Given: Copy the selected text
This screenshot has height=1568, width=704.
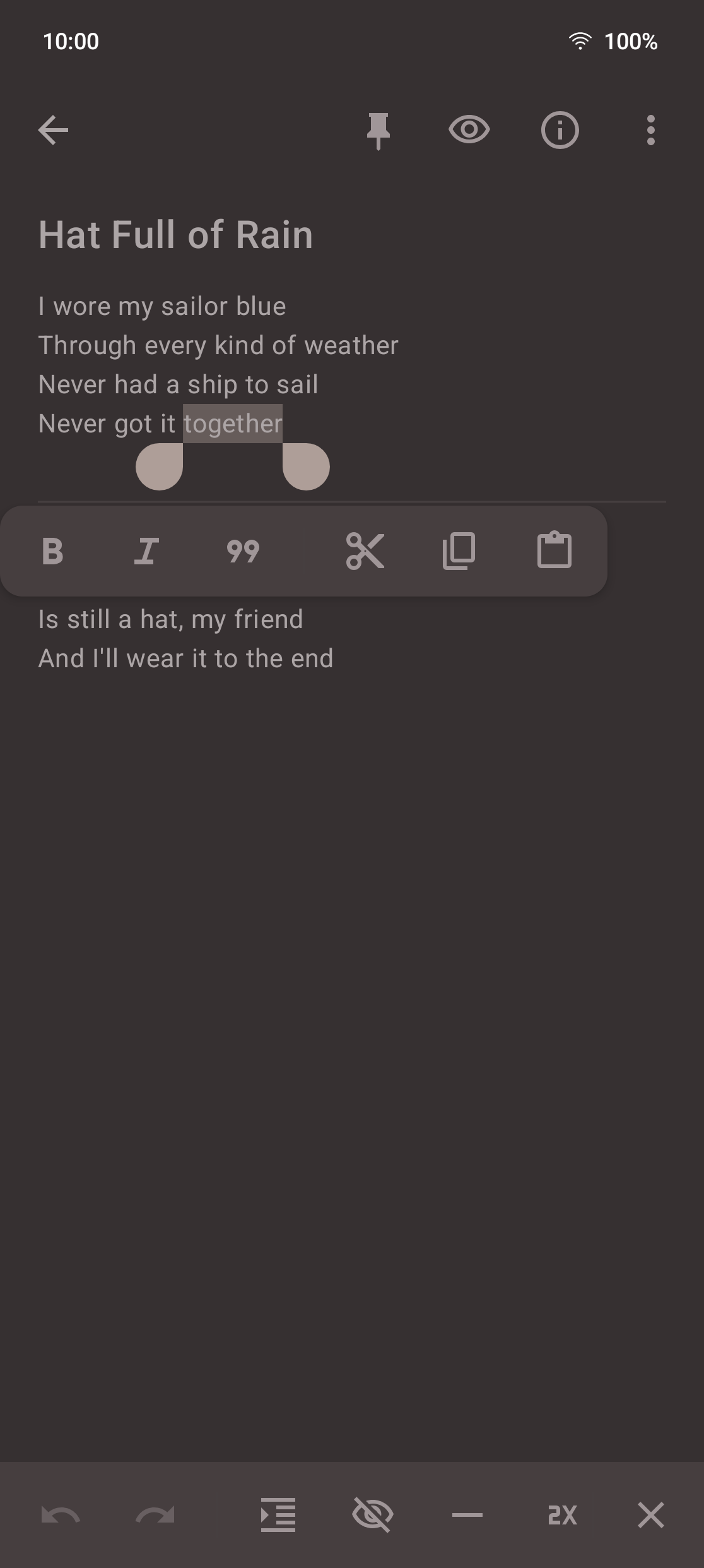Looking at the screenshot, I should (x=459, y=551).
